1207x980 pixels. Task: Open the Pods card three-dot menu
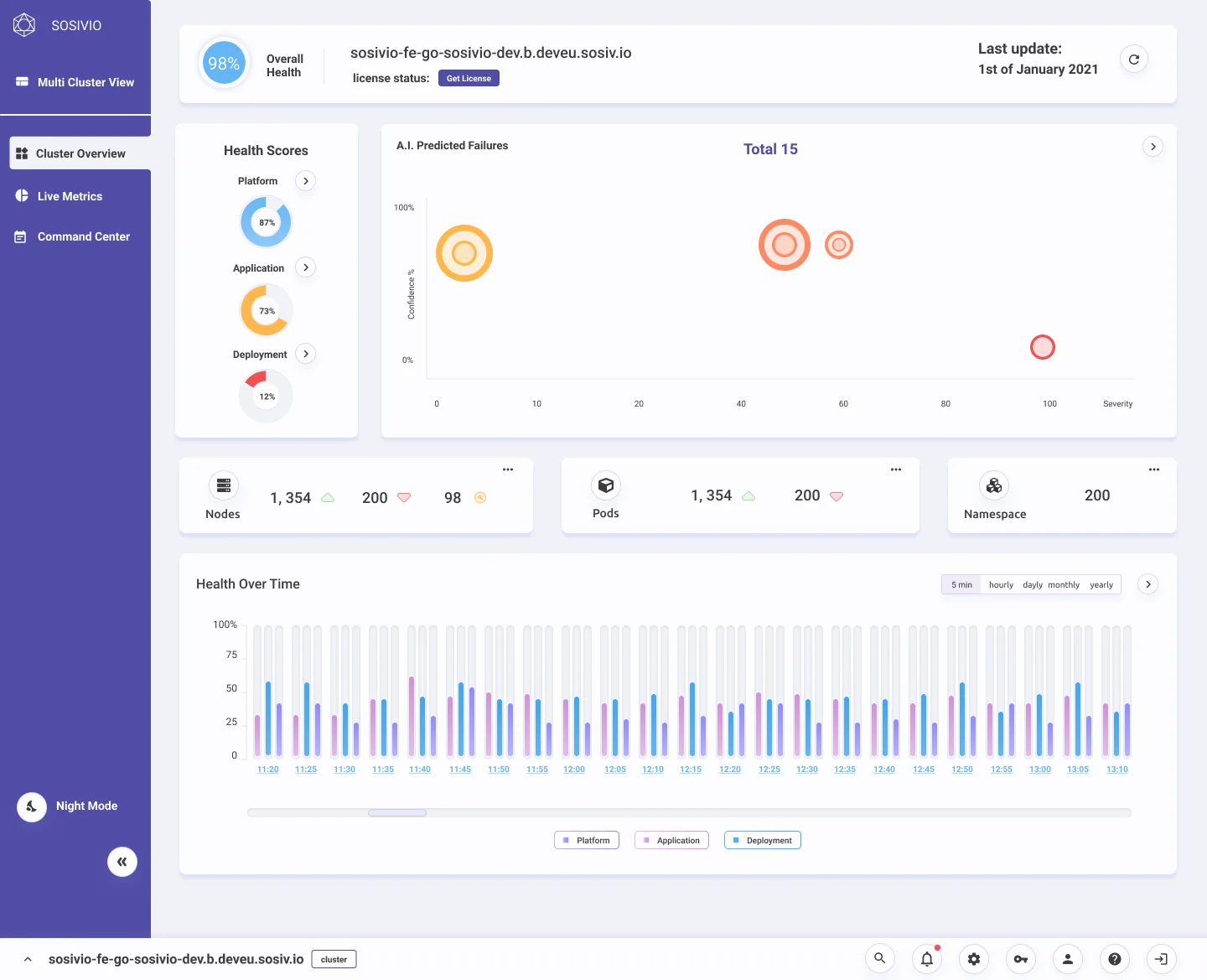(896, 469)
